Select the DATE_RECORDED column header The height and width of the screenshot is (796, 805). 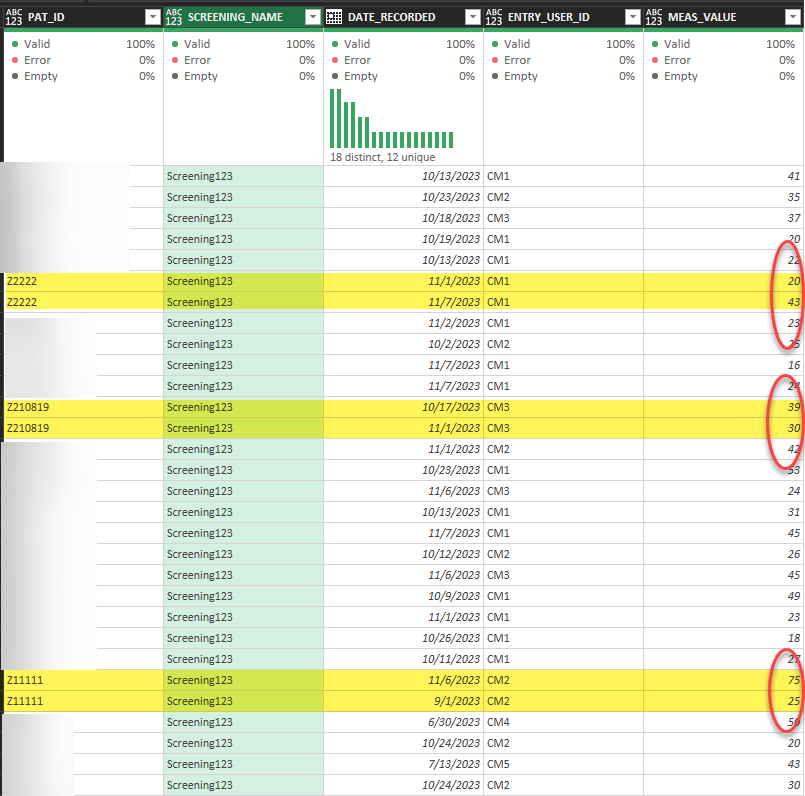click(x=404, y=17)
